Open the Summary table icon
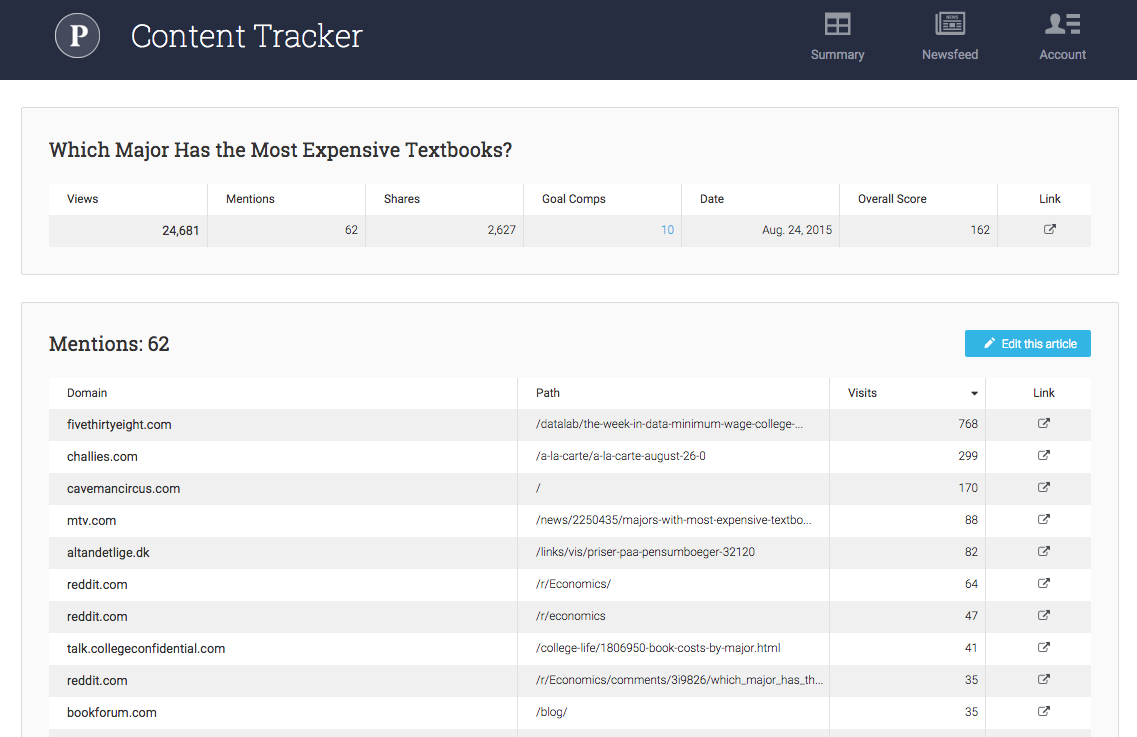The width and height of the screenshot is (1137, 737). (x=837, y=22)
